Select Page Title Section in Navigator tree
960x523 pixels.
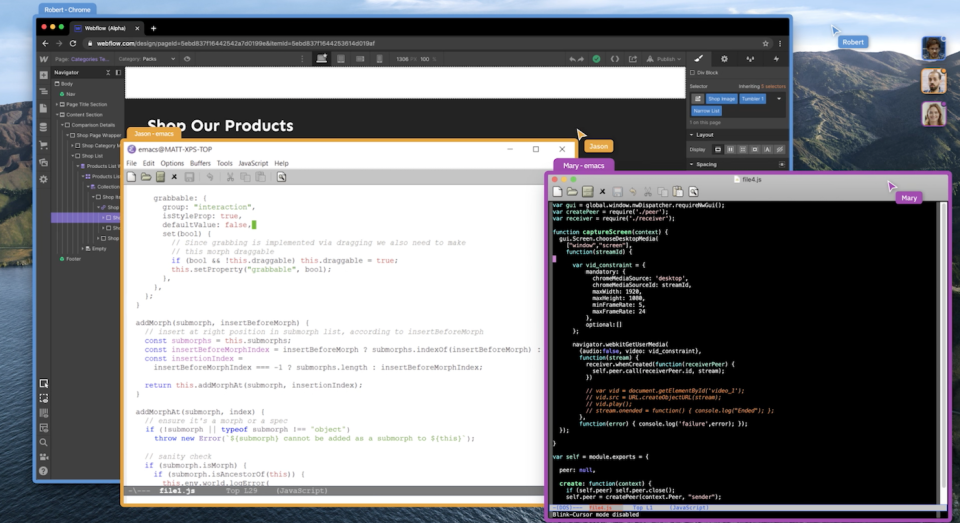(85, 104)
